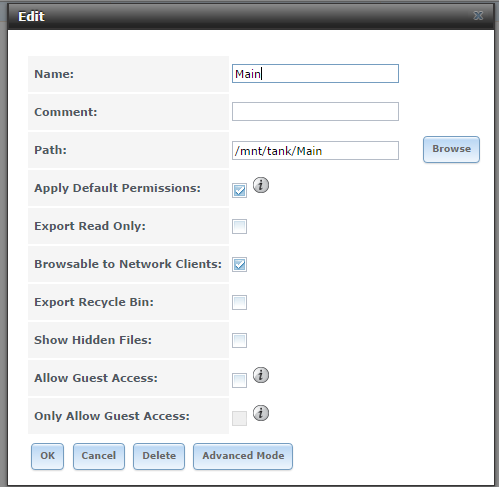
Task: Open the Browse path button
Action: click(451, 149)
